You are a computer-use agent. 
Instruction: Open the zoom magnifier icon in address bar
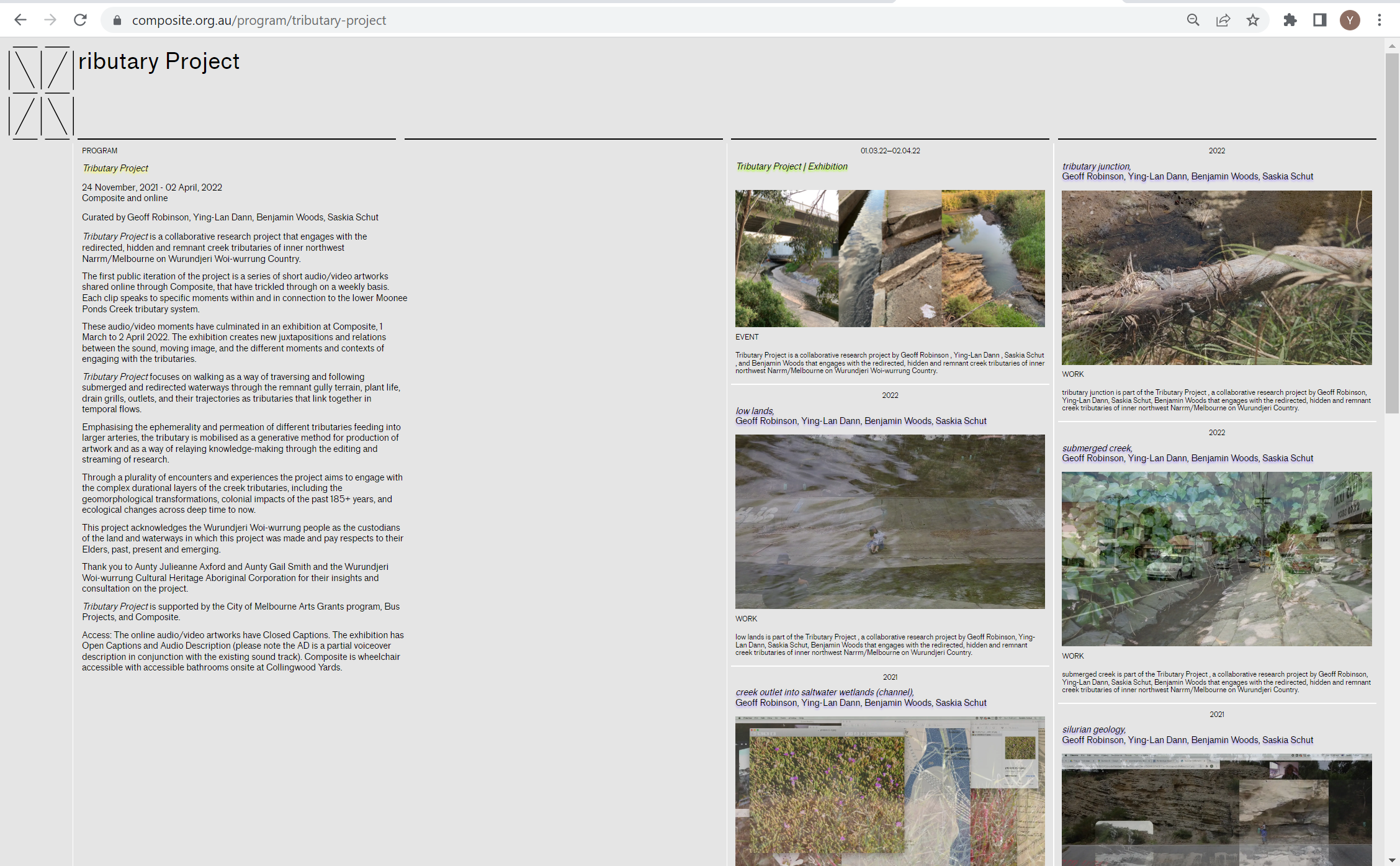(x=1193, y=20)
